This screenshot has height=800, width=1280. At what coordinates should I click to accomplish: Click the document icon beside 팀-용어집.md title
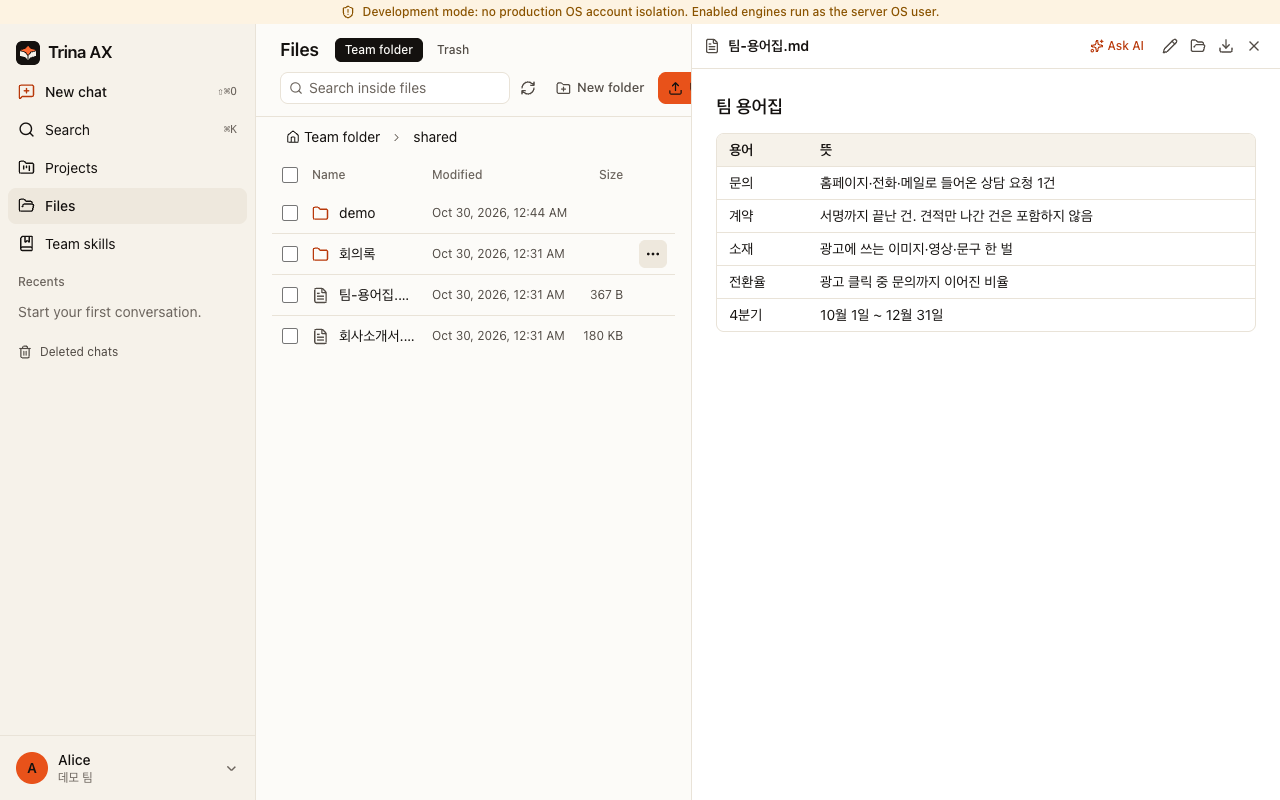(712, 46)
